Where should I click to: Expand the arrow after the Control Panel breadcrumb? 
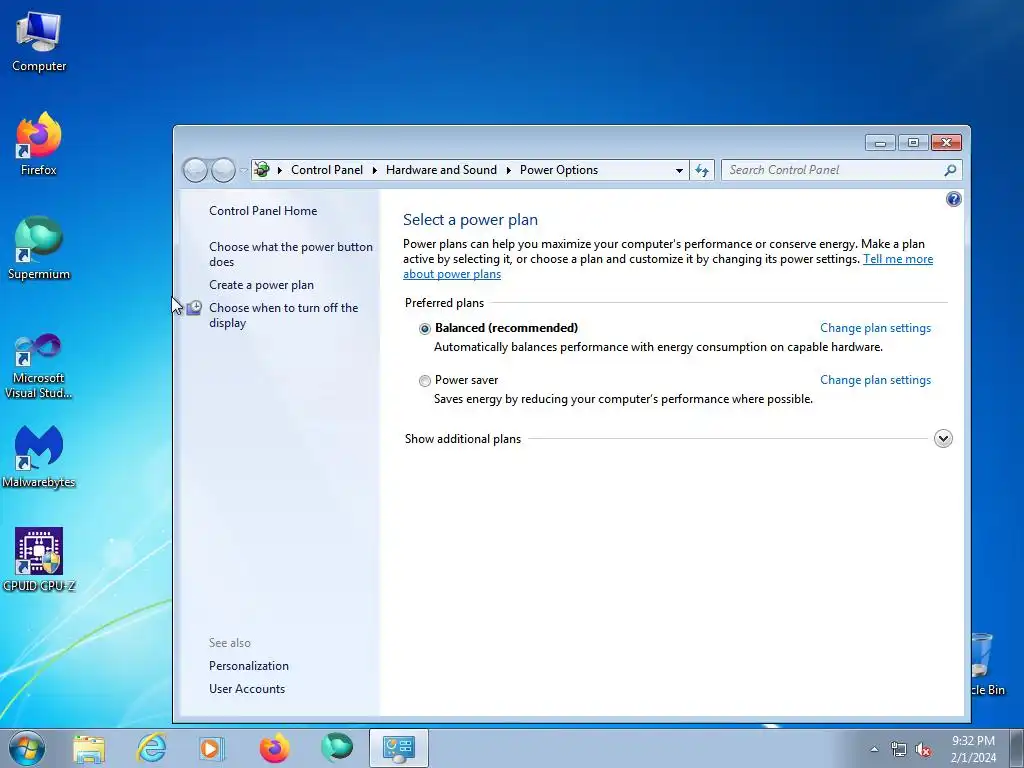pos(375,170)
